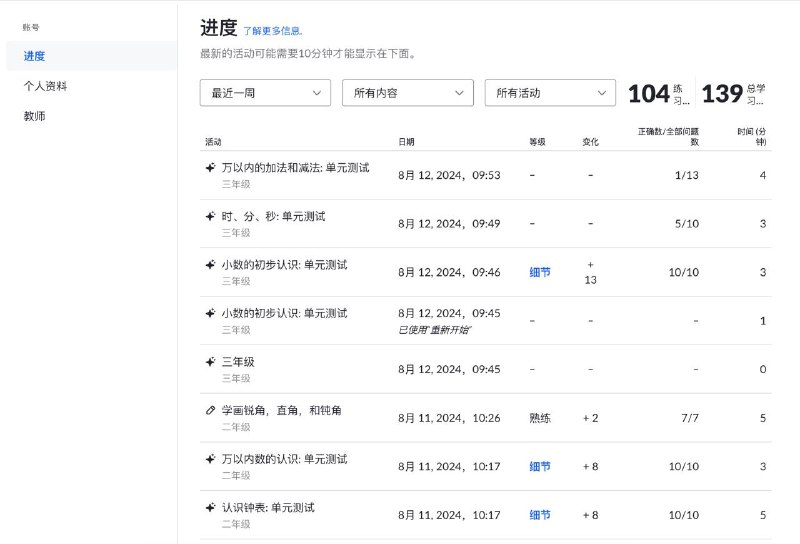Click pencil icon beside 学画锐角，直角，和钝角
This screenshot has width=800, height=544.
(x=210, y=411)
